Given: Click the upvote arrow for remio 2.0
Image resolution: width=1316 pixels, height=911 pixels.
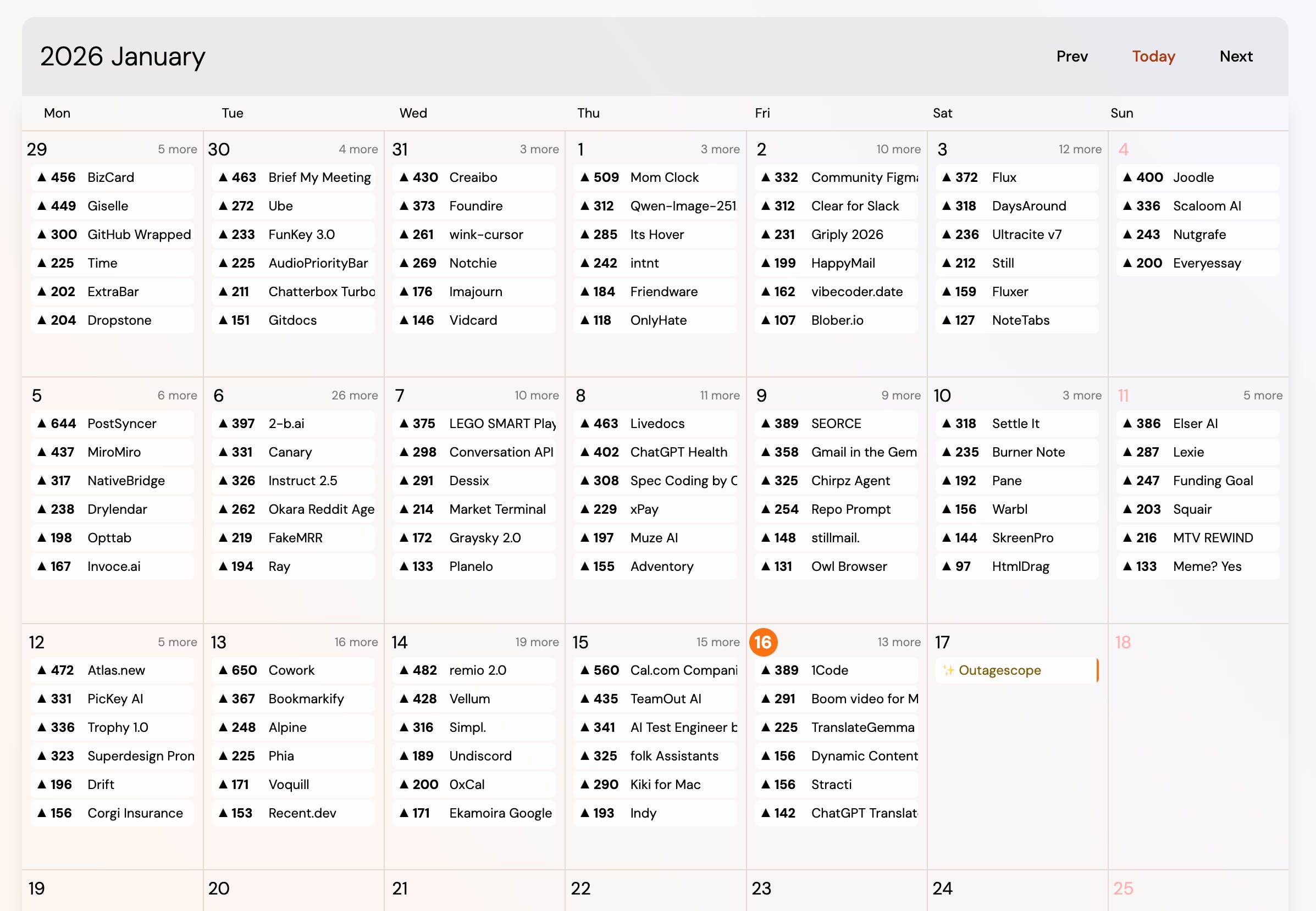Looking at the screenshot, I should (x=404, y=670).
